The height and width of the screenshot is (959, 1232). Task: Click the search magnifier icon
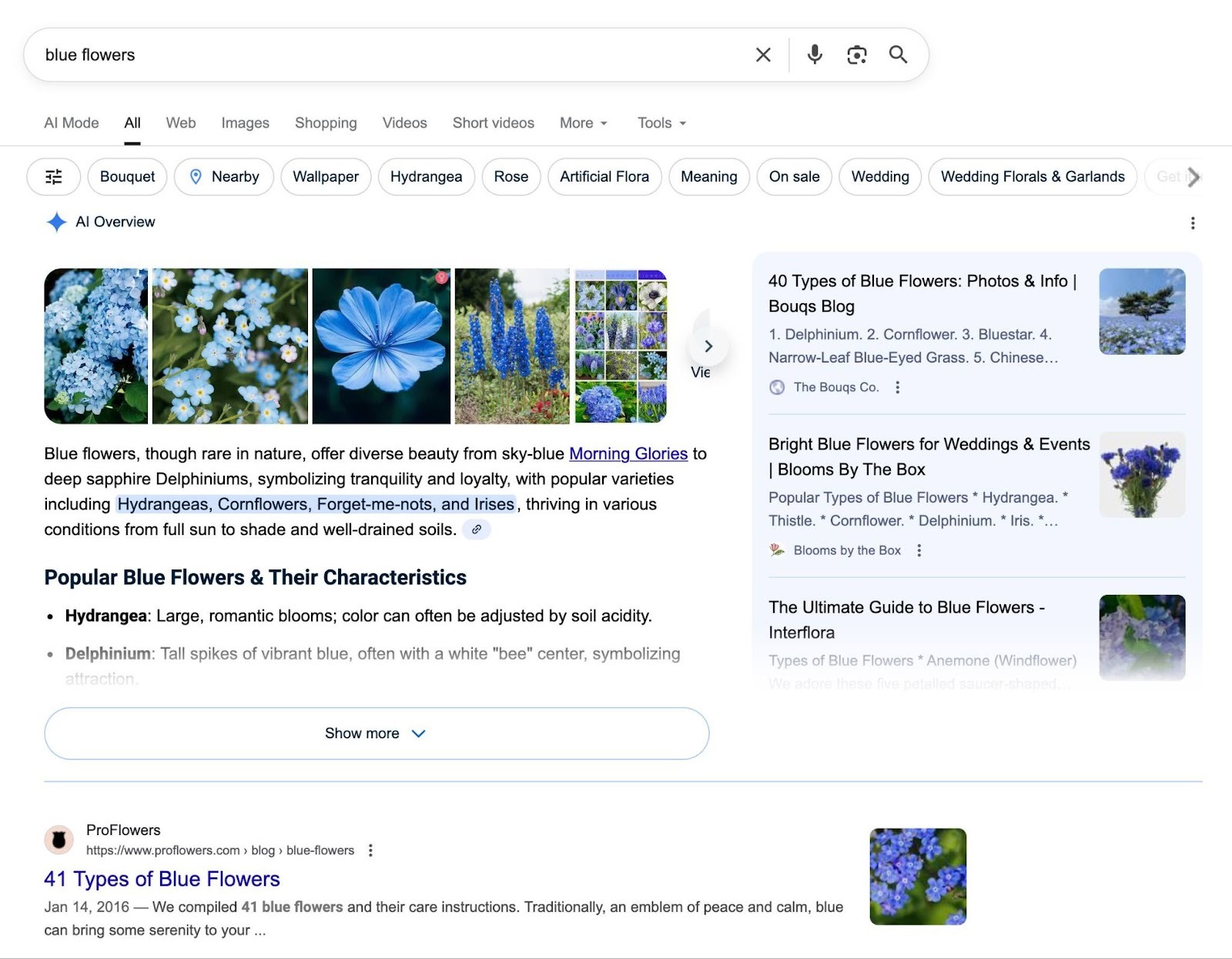tap(898, 55)
